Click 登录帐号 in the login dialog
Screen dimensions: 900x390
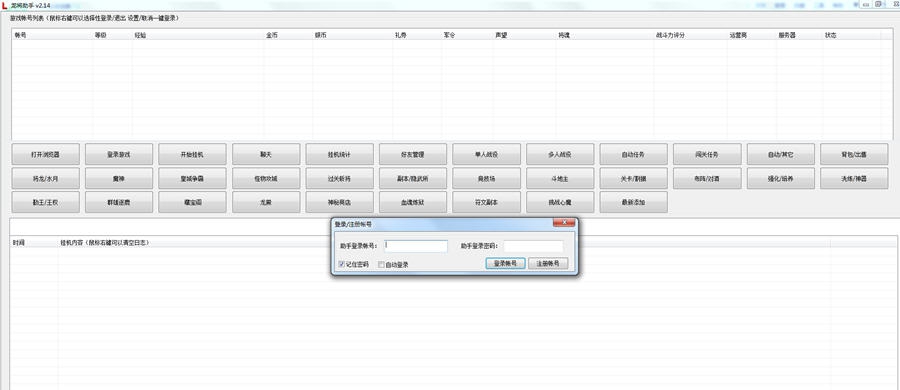[505, 264]
